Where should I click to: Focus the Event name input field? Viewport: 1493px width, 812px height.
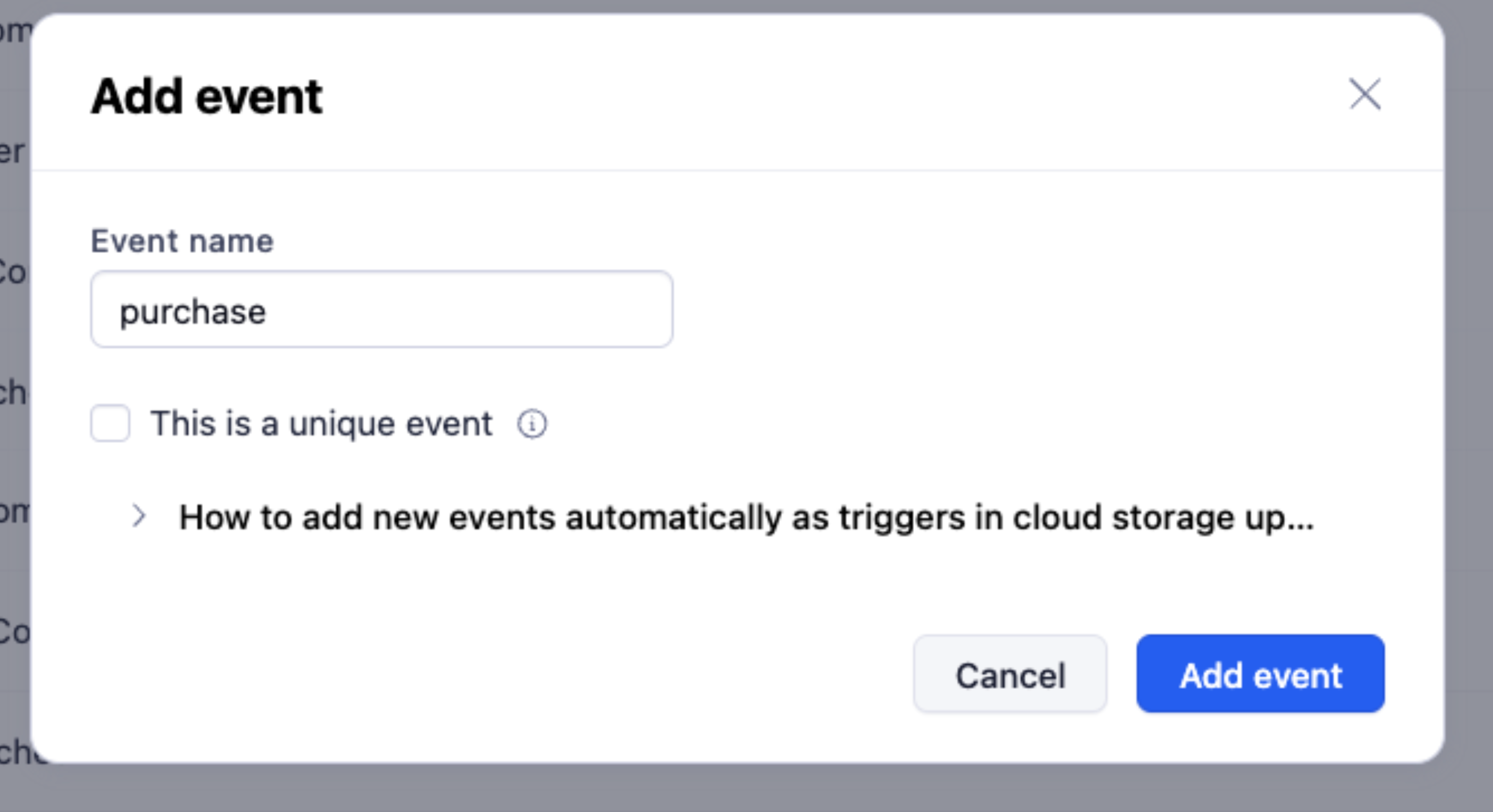point(381,310)
